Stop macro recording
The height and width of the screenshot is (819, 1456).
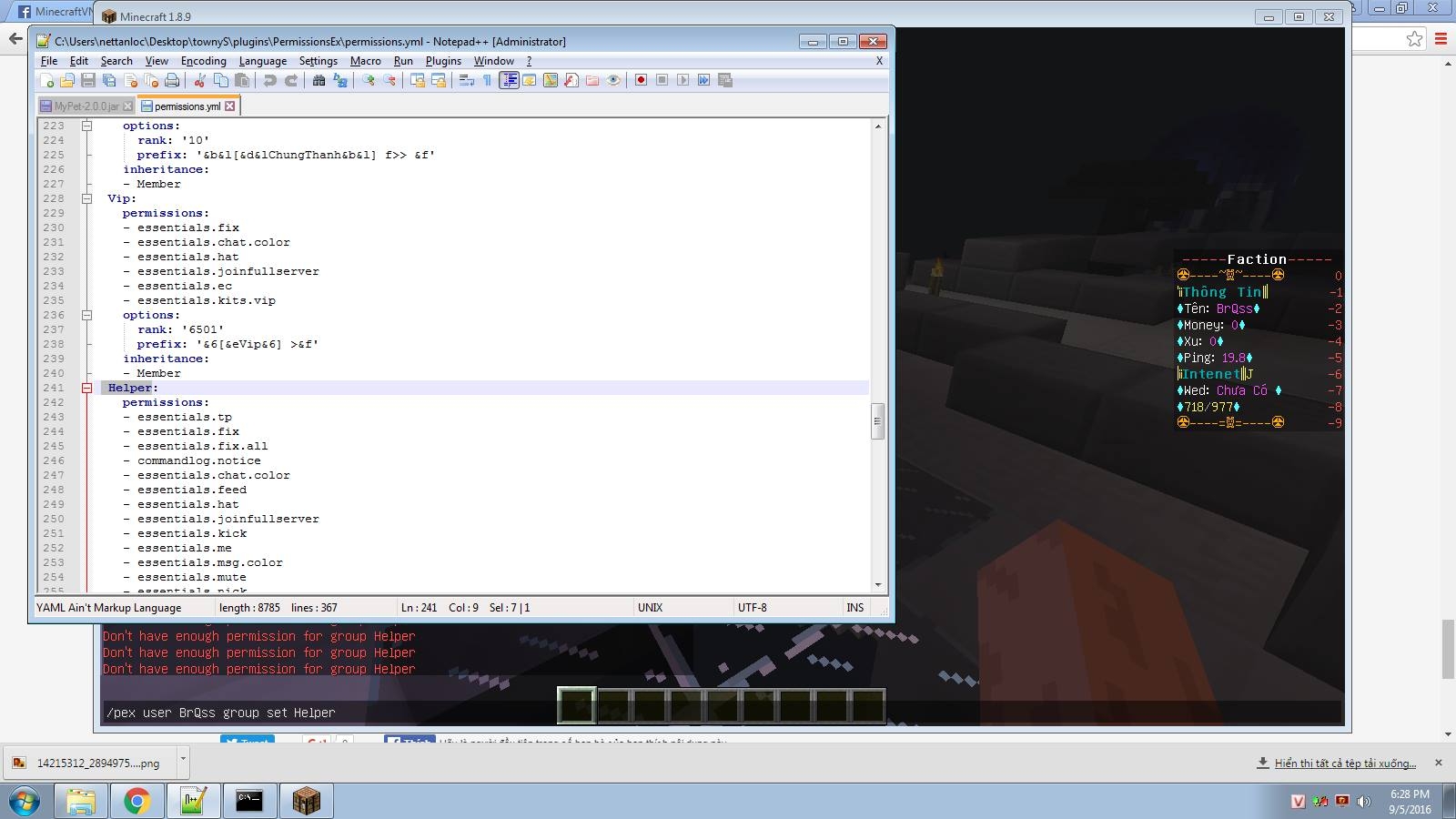[662, 80]
